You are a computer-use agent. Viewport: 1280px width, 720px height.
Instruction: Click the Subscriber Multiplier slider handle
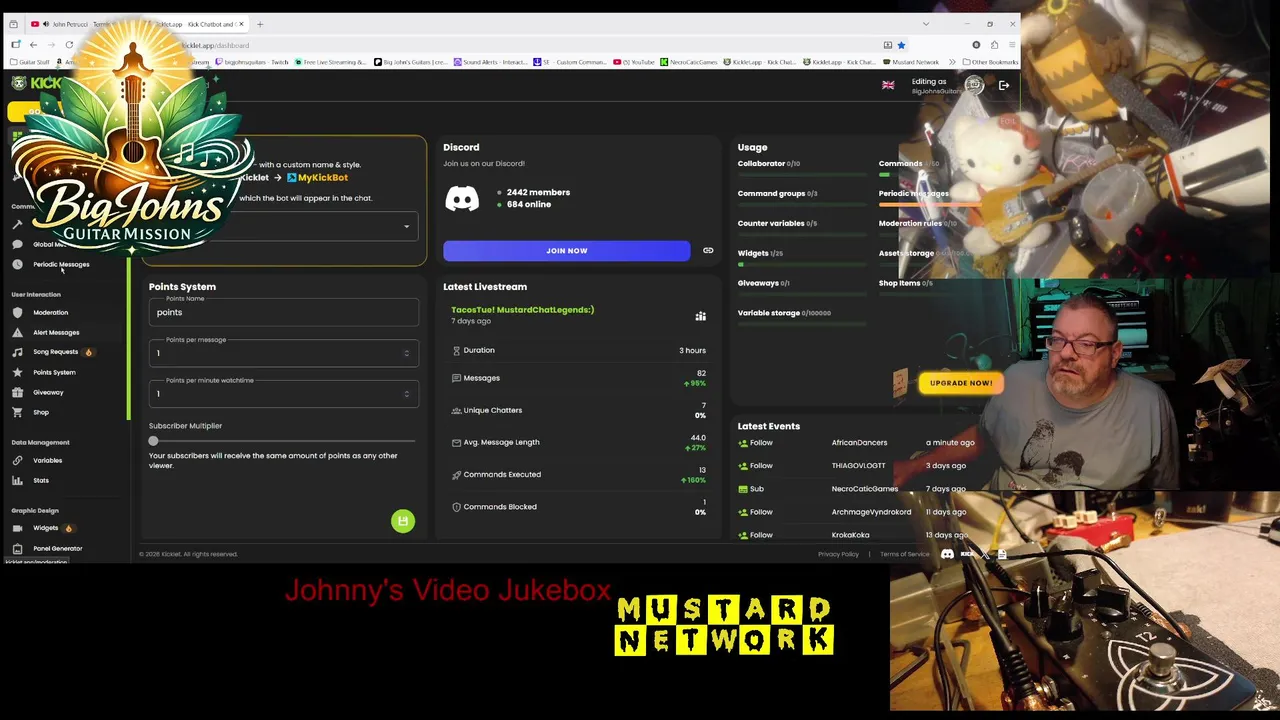[153, 441]
